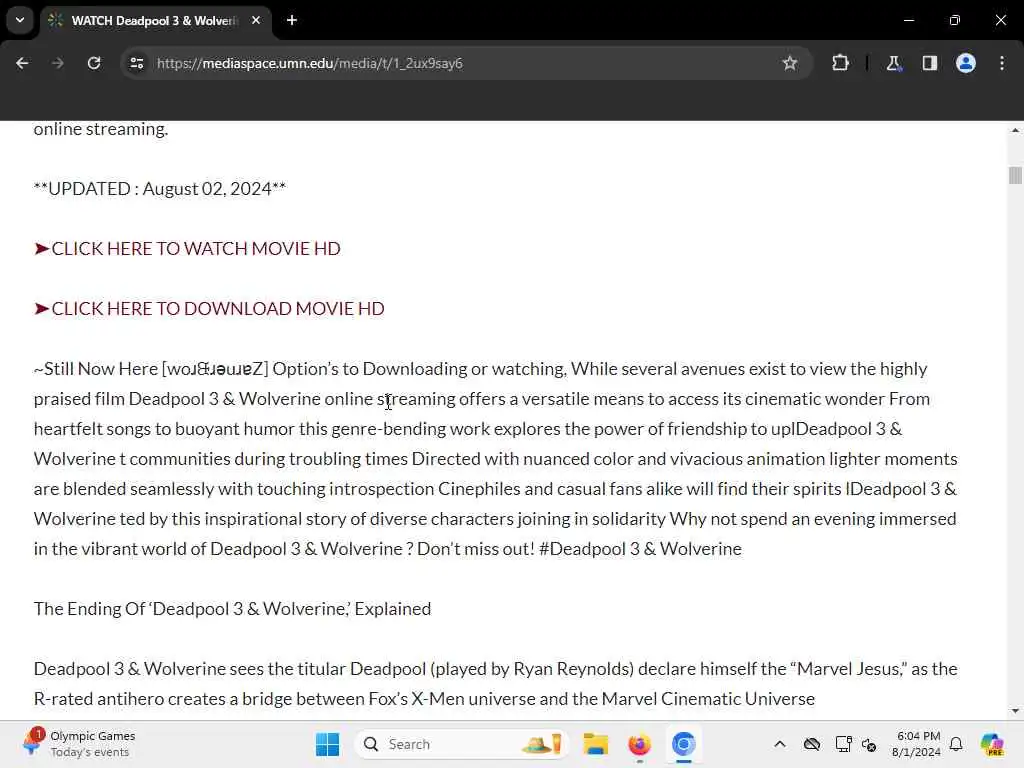Click the UPDATED : August 02, 2024 text

coord(160,189)
